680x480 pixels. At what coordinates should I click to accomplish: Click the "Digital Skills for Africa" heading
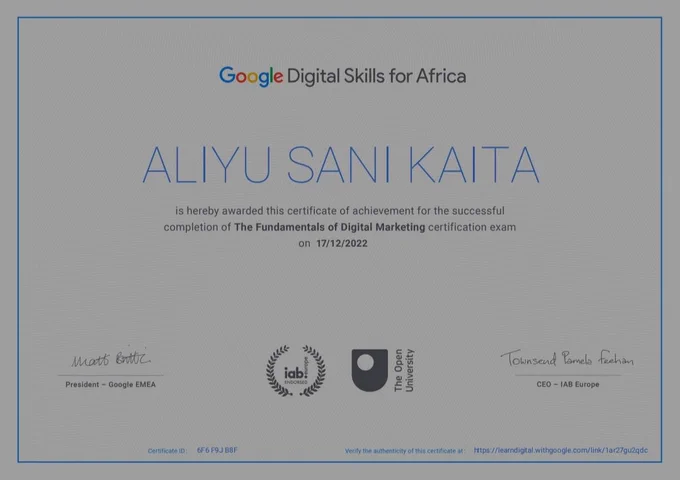[376, 76]
